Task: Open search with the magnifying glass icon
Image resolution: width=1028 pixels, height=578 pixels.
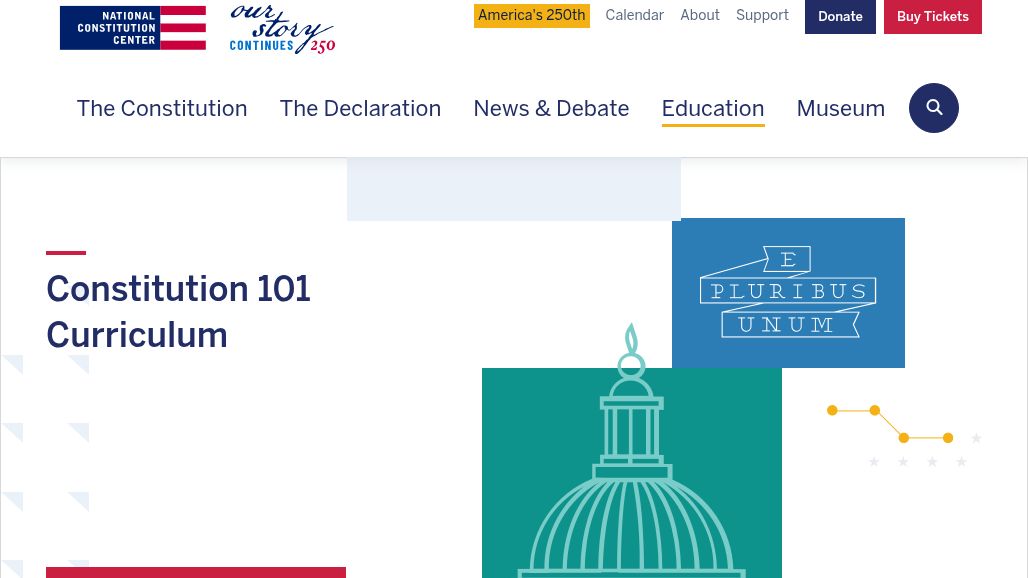Action: (933, 108)
